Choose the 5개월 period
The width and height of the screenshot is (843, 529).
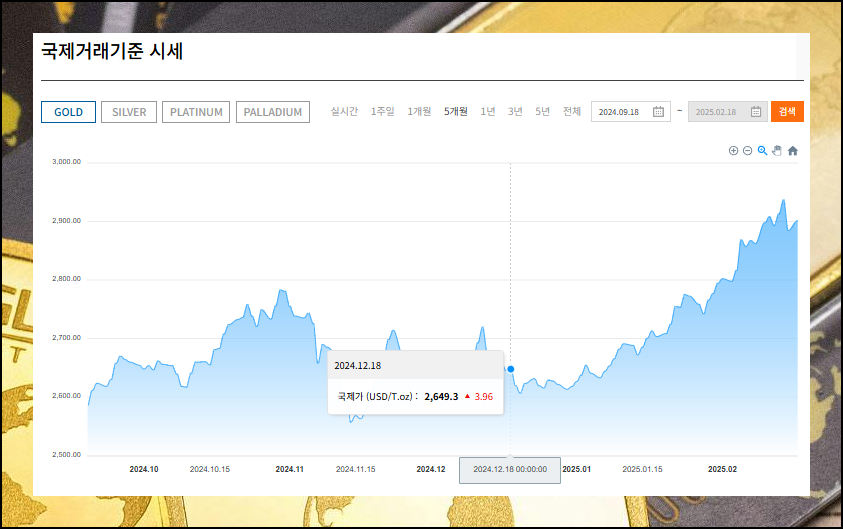pos(456,111)
